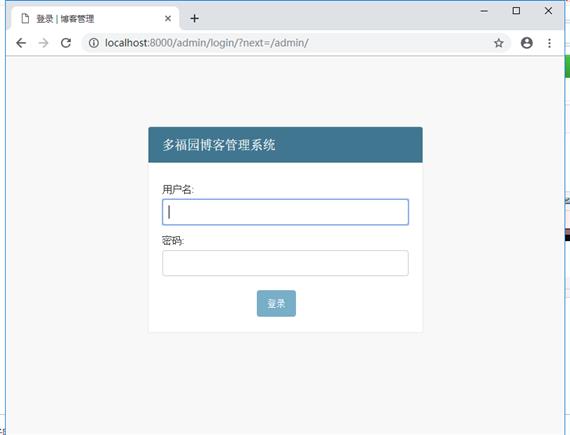Reload the page with refresh icon
Screen dimensions: 570x435
(66, 43)
